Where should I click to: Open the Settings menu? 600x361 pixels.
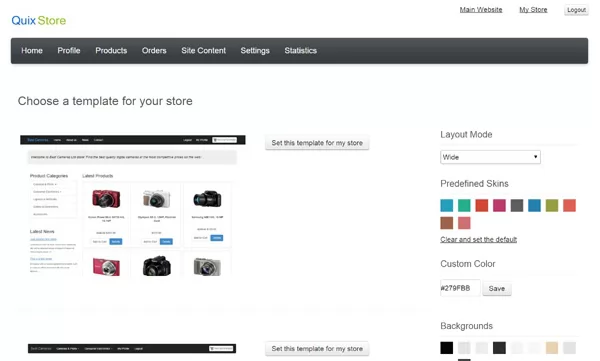click(255, 51)
